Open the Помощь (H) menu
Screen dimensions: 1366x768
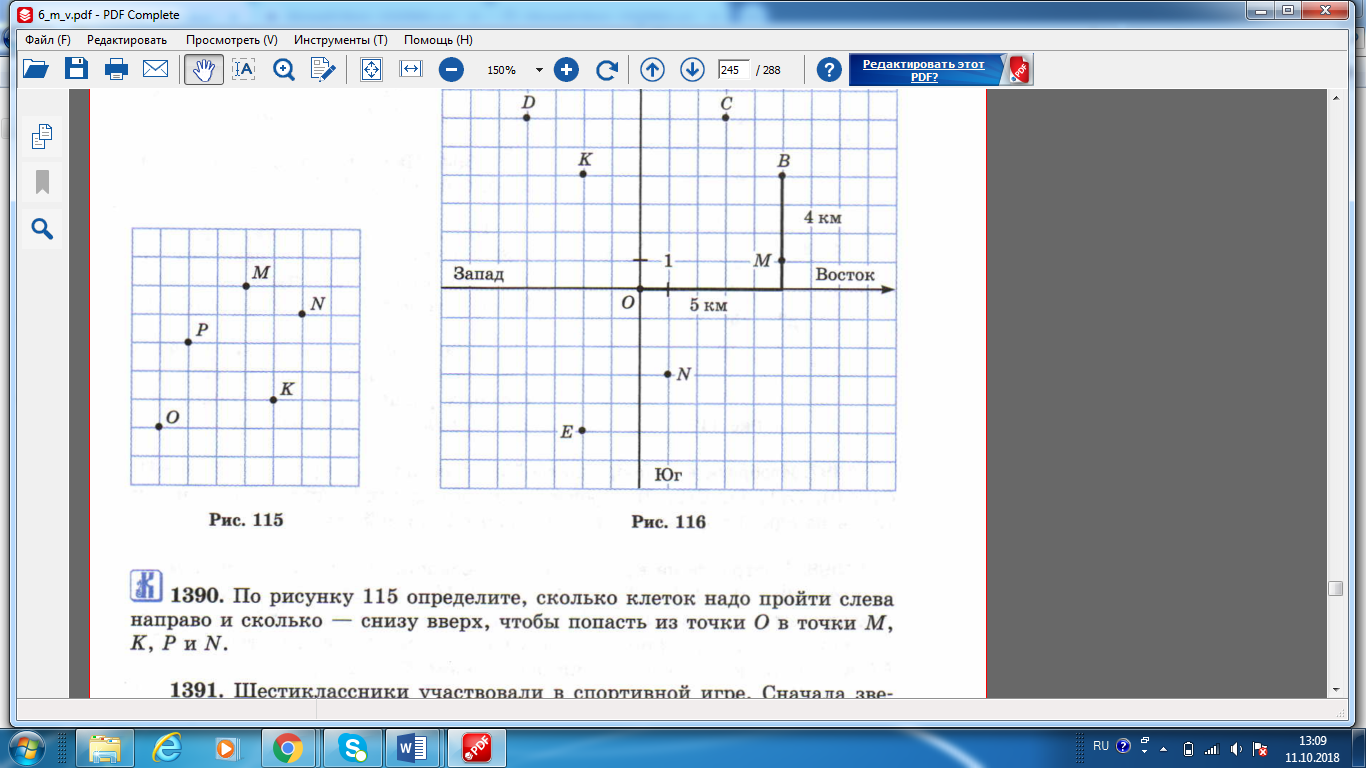pos(438,40)
